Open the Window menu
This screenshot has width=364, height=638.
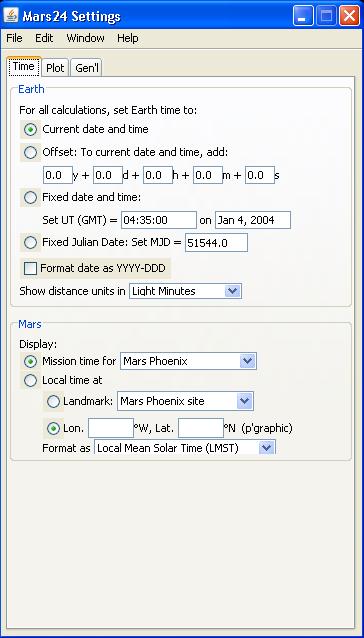tap(85, 38)
